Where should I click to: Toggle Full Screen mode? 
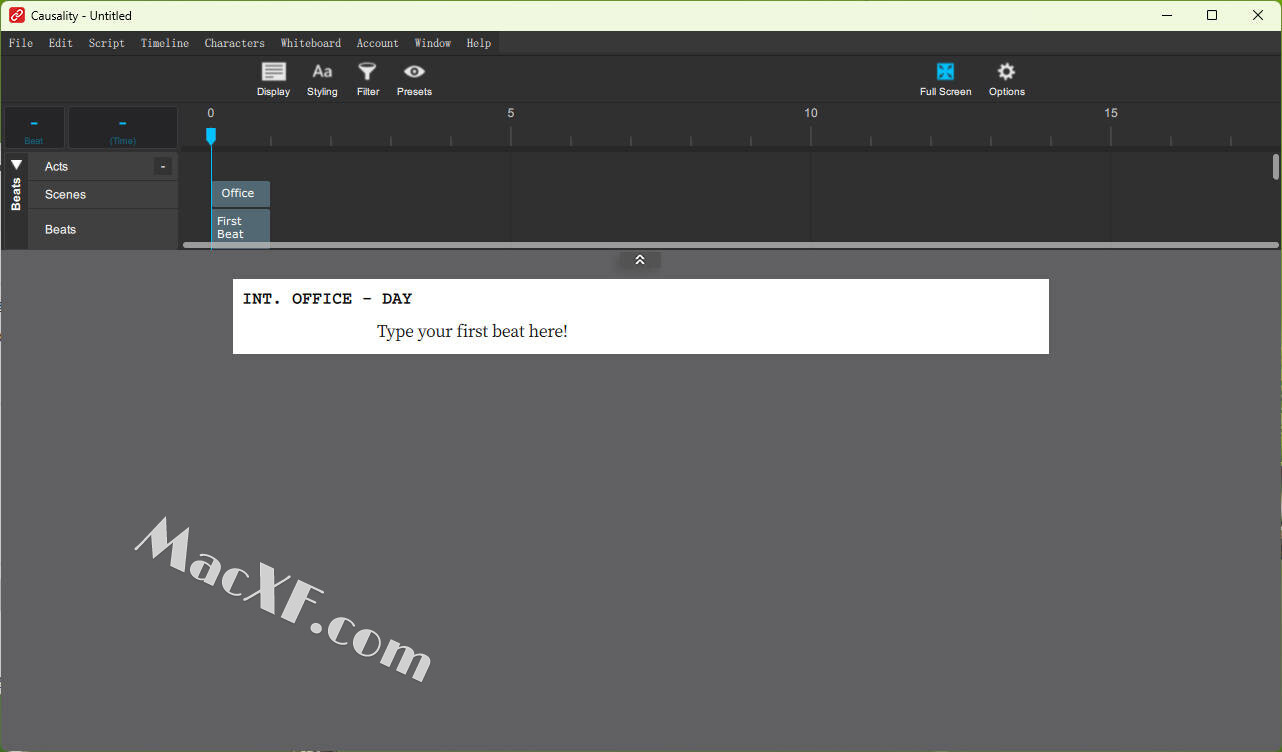pyautogui.click(x=945, y=79)
